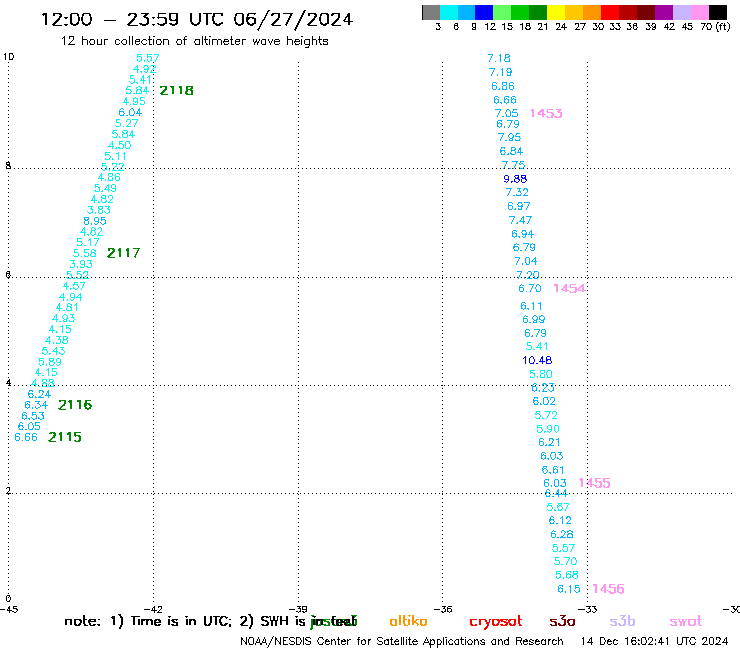Click the 5.89 wave height value
Viewport: 740px width, 650px height.
pyautogui.click(x=50, y=362)
